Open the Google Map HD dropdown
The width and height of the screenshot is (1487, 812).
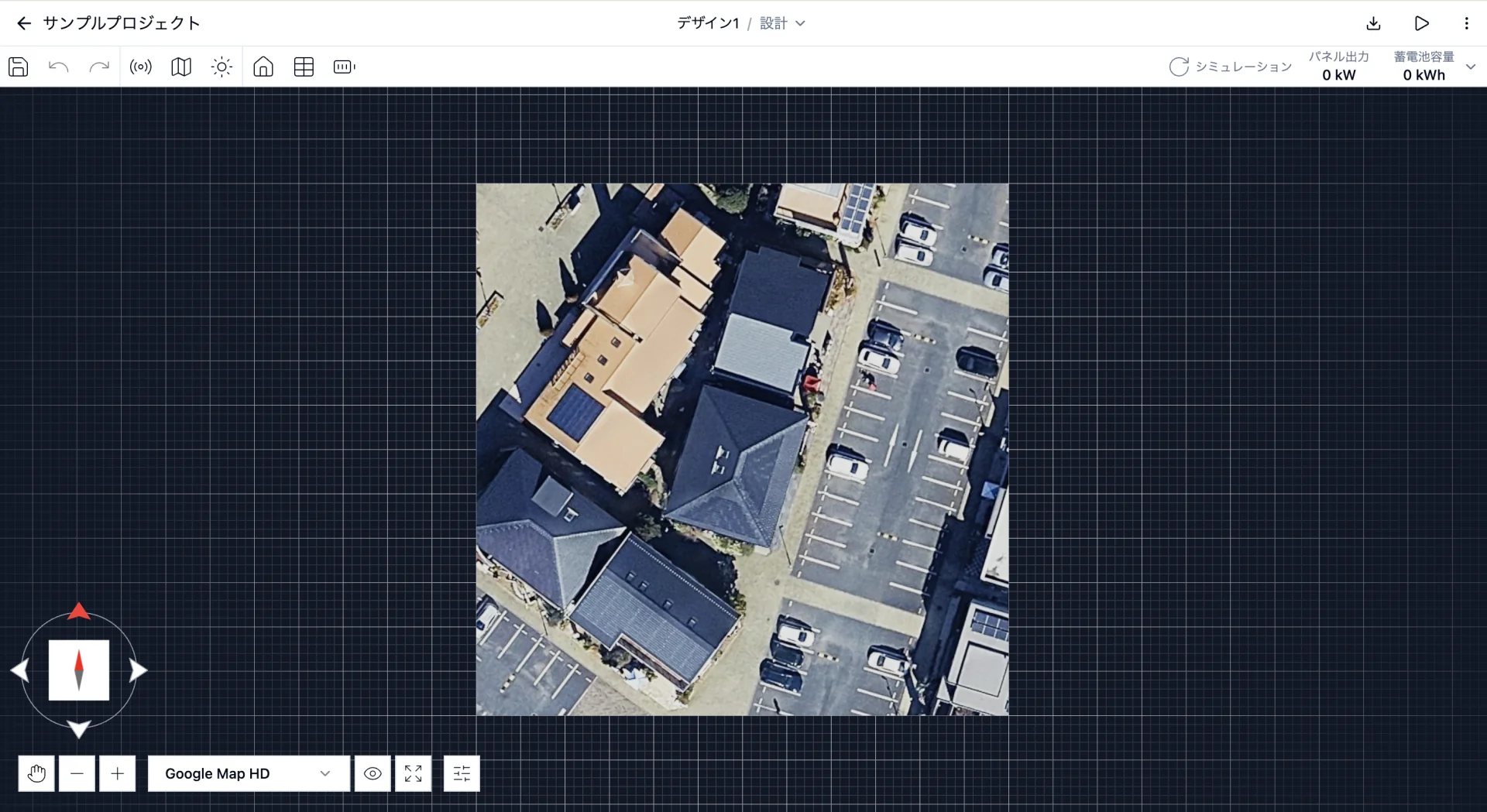pyautogui.click(x=249, y=773)
